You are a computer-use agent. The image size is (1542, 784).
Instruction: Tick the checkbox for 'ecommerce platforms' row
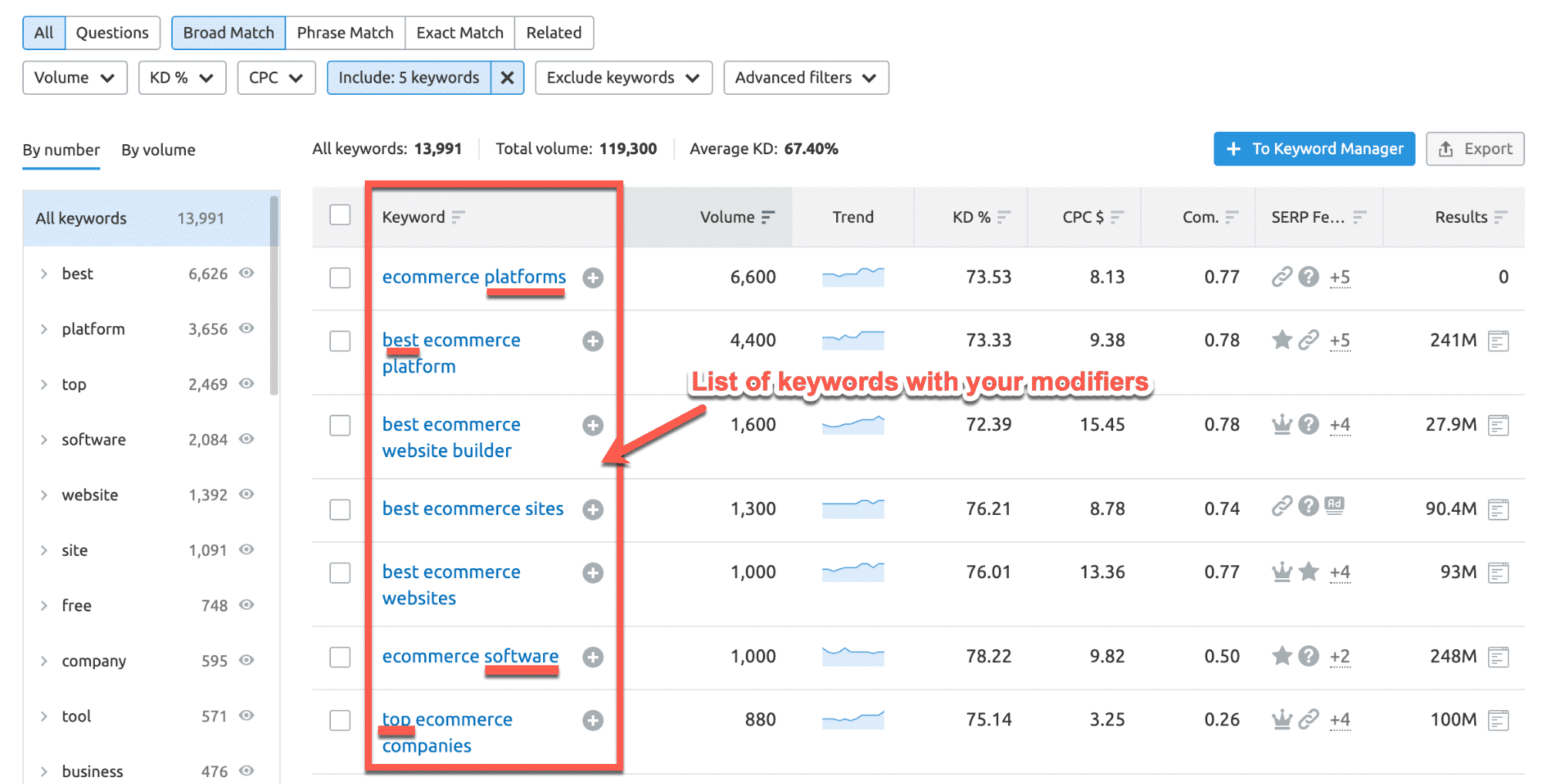[340, 278]
